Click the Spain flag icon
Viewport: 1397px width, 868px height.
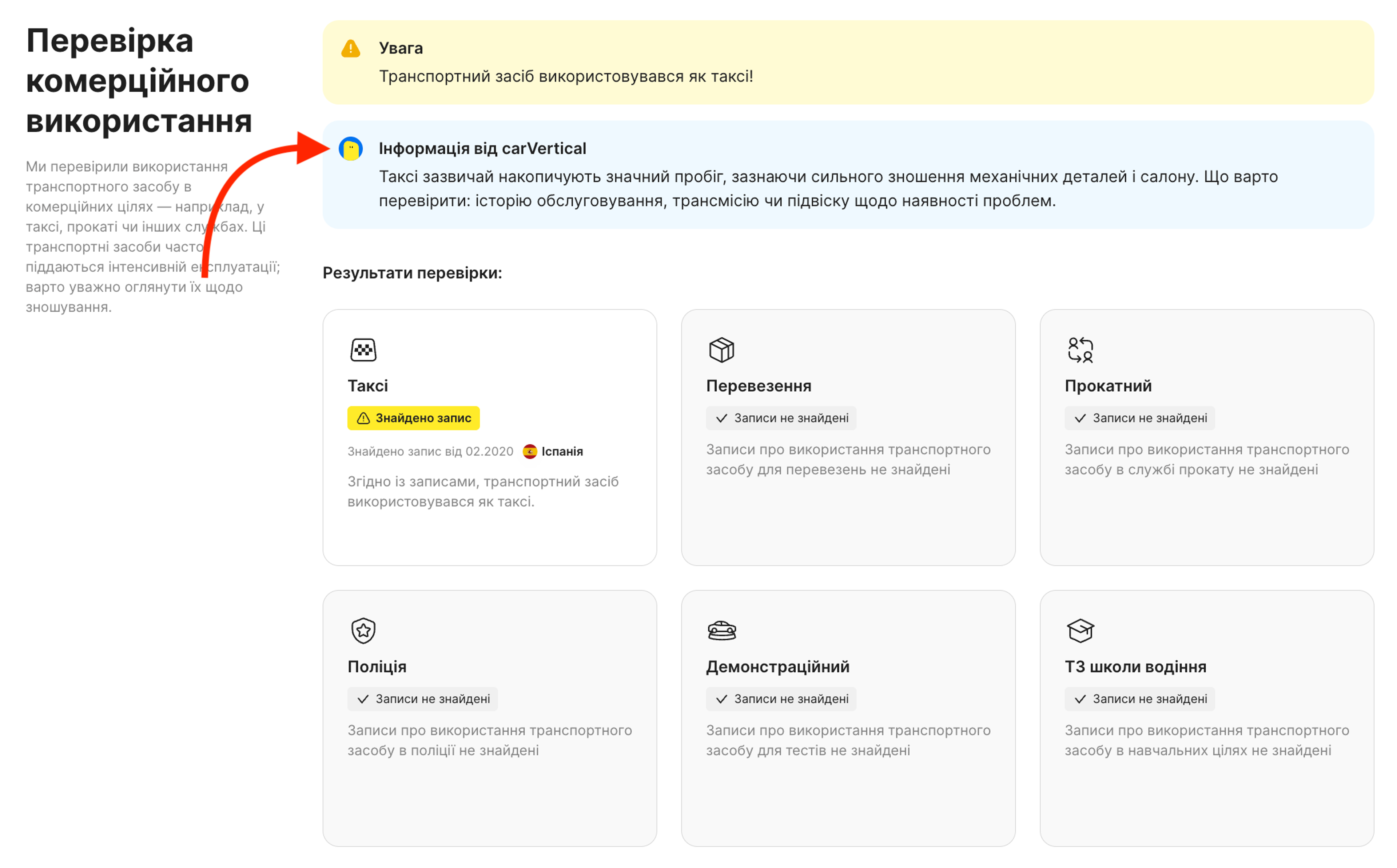530,452
